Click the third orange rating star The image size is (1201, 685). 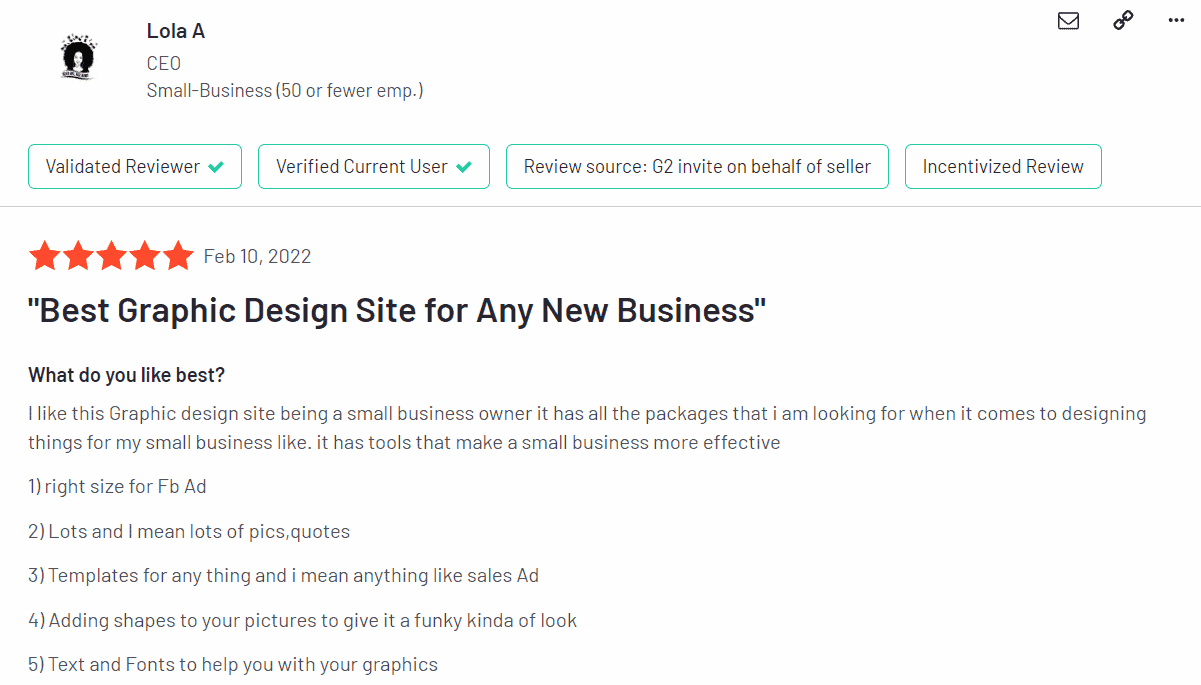coord(111,256)
